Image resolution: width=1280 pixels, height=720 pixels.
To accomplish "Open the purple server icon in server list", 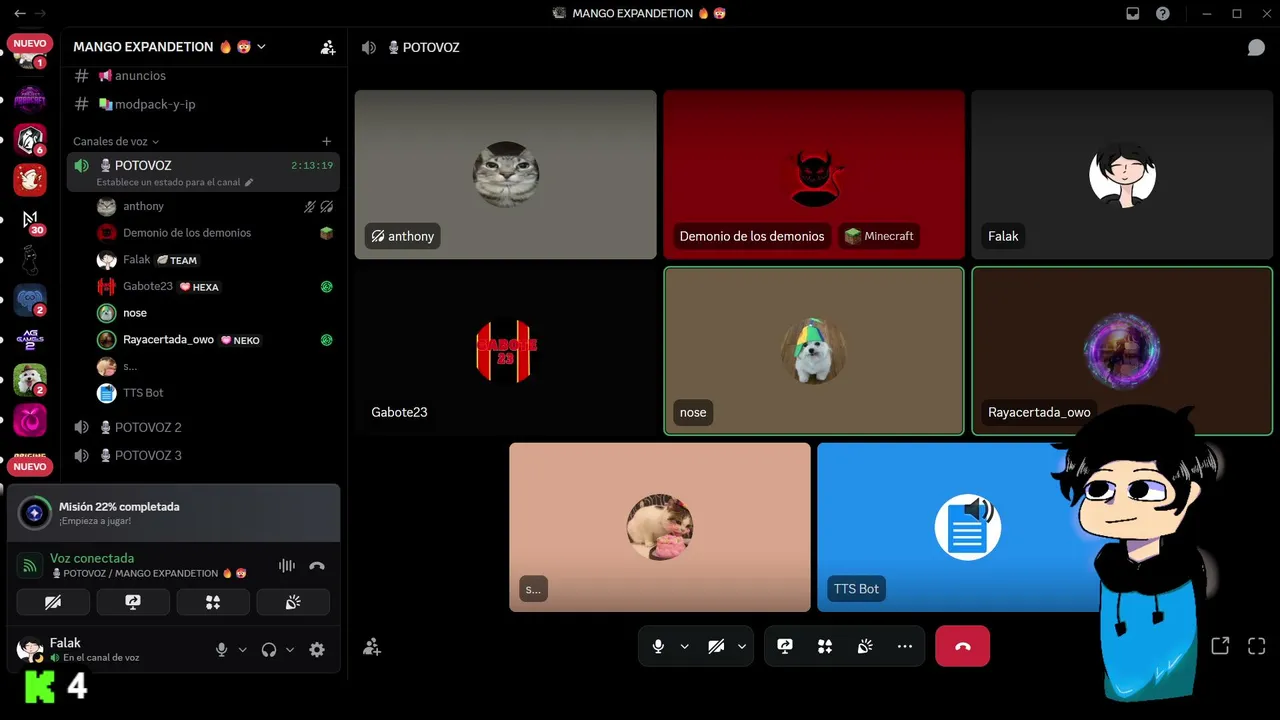I will [x=30, y=99].
